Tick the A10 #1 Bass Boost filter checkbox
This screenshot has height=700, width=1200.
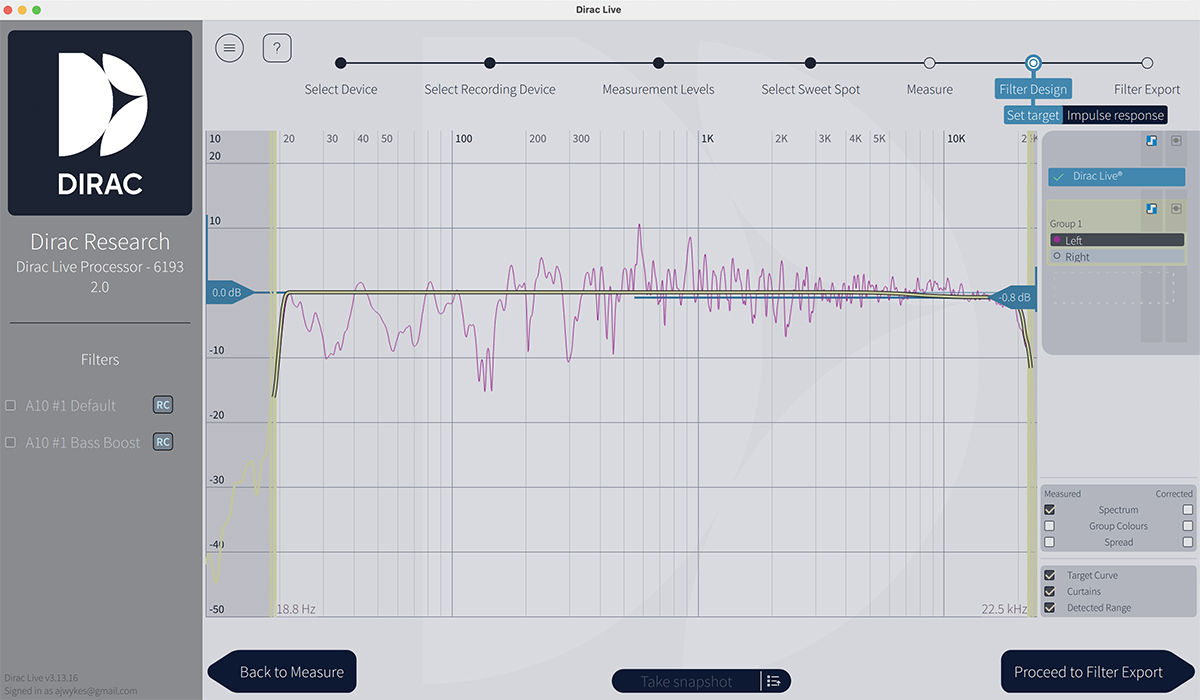10,442
